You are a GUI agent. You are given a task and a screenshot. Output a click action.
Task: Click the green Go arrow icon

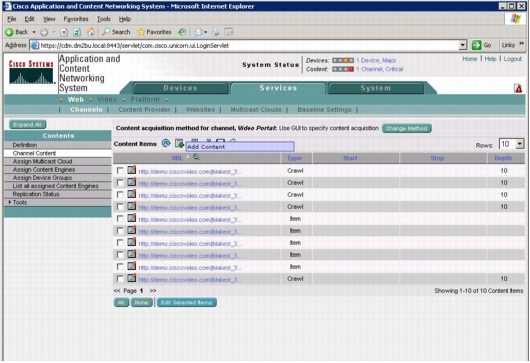[476, 45]
